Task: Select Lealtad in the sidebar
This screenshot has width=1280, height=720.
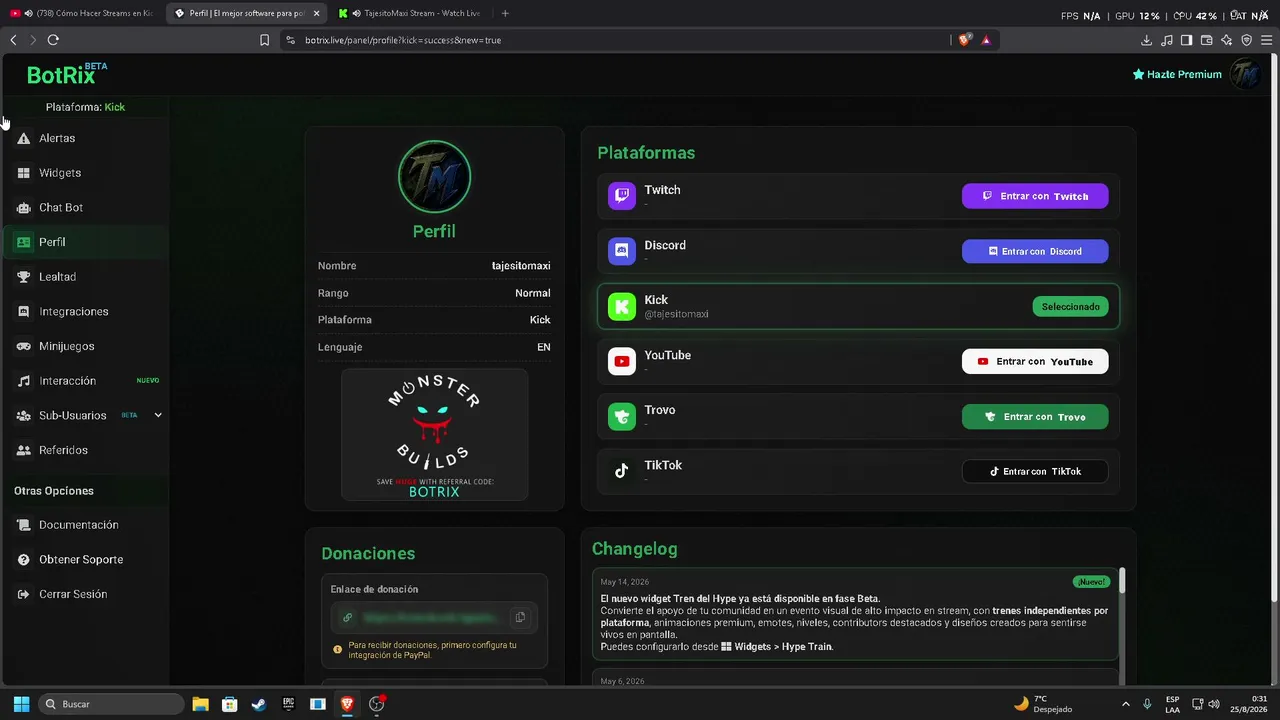Action: (x=85, y=277)
